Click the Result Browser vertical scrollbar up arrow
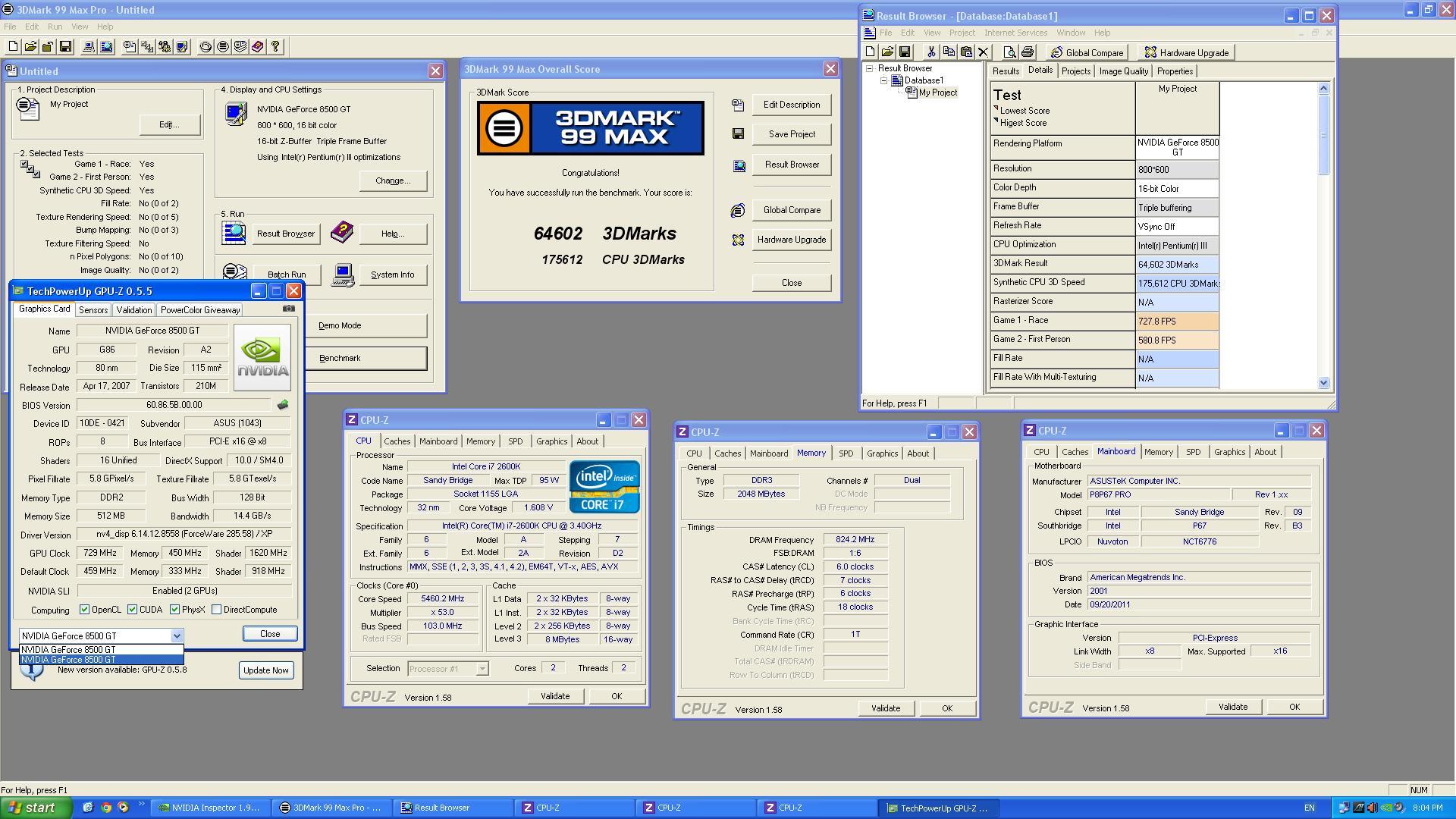This screenshot has height=819, width=1456. click(x=1324, y=89)
